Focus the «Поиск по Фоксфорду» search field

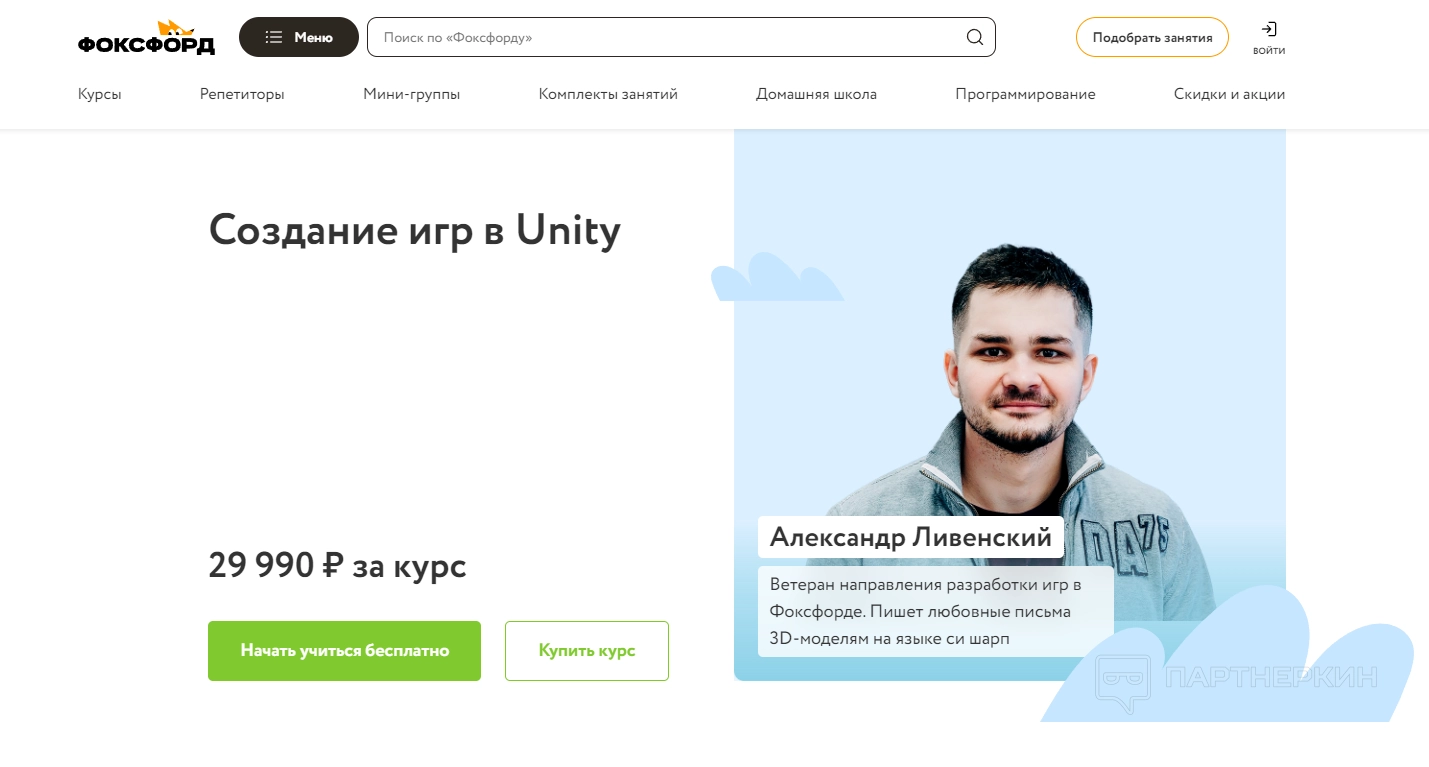681,37
